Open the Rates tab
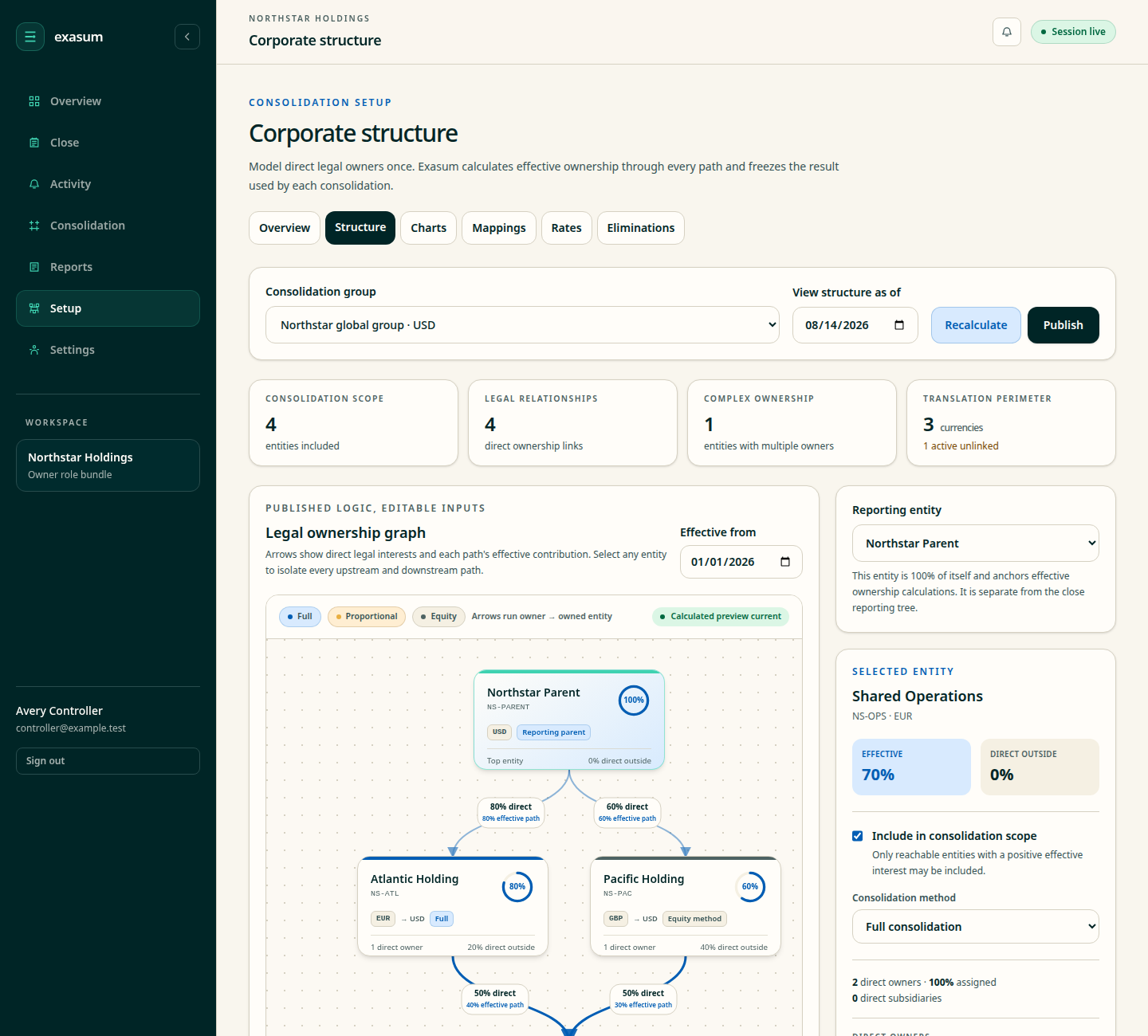1148x1036 pixels. (567, 228)
